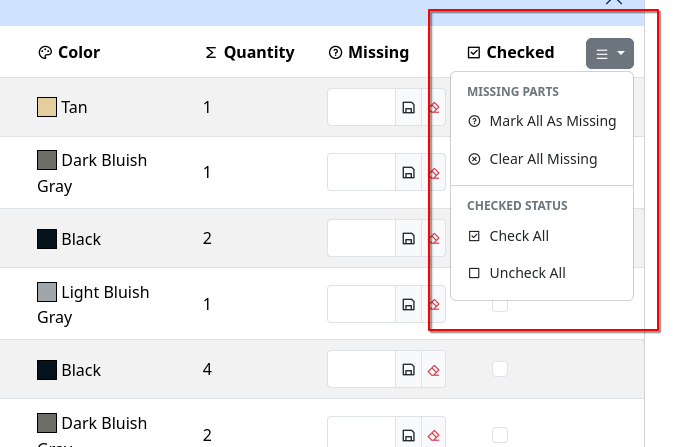
Task: Save missing count for the Tan part
Action: (x=408, y=107)
